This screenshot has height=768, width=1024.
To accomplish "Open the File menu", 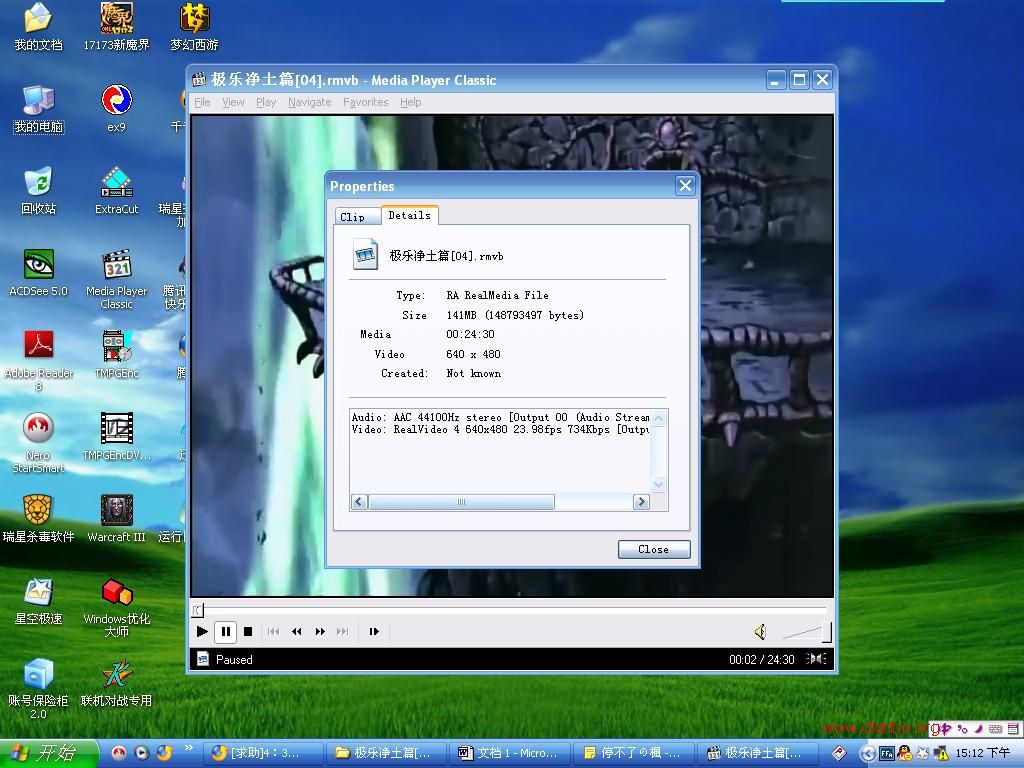I will click(x=202, y=103).
